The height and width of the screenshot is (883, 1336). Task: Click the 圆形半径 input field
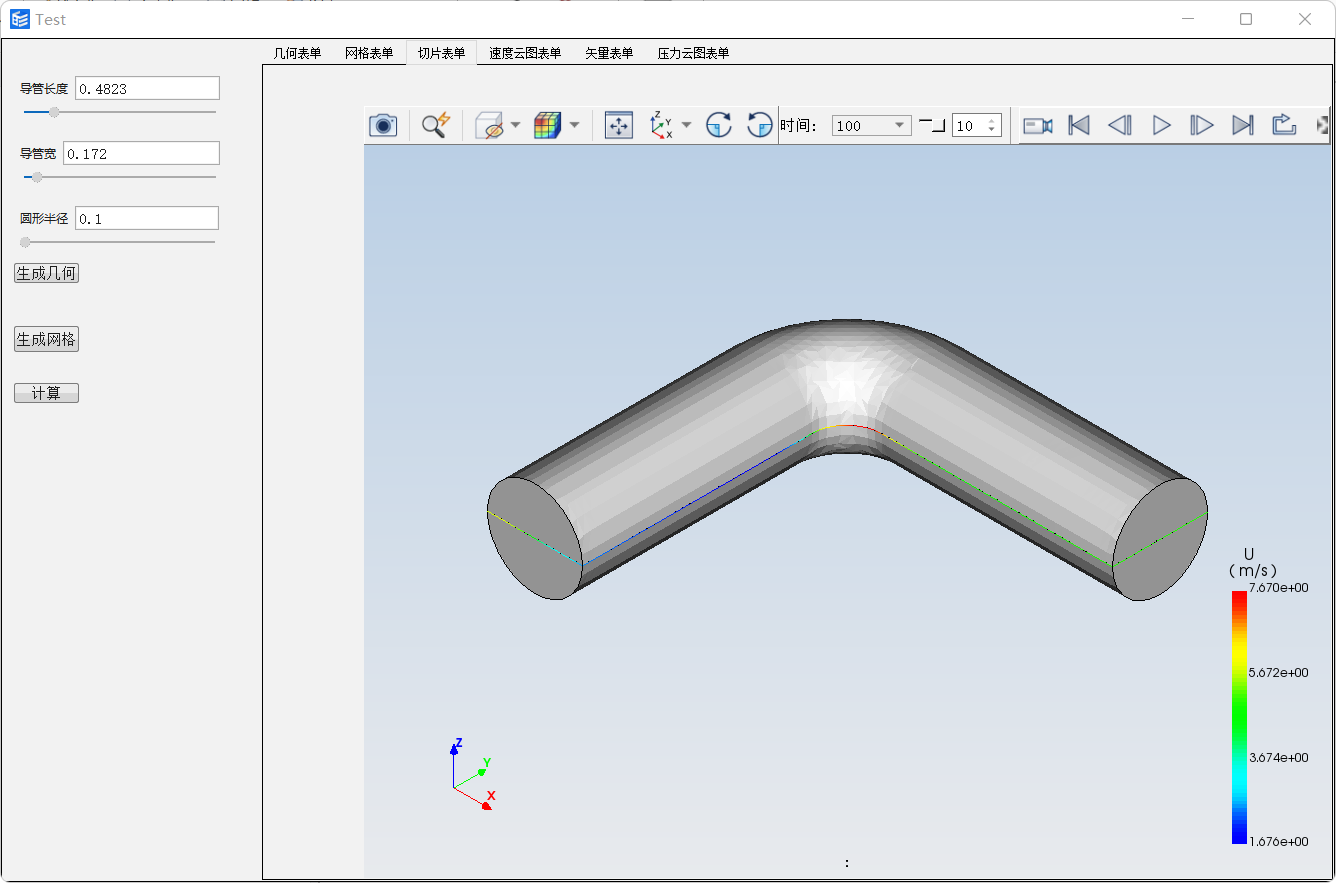[147, 218]
